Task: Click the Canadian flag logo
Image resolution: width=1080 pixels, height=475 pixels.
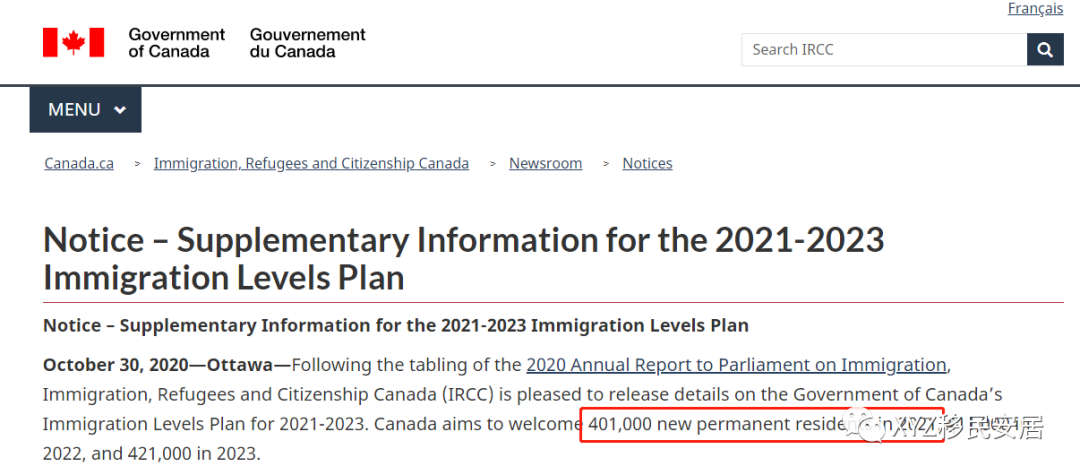Action: coord(74,43)
